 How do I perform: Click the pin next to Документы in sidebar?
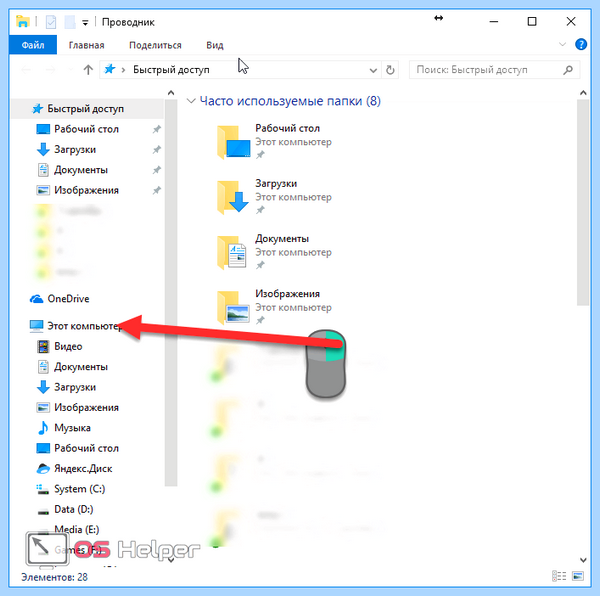point(157,170)
